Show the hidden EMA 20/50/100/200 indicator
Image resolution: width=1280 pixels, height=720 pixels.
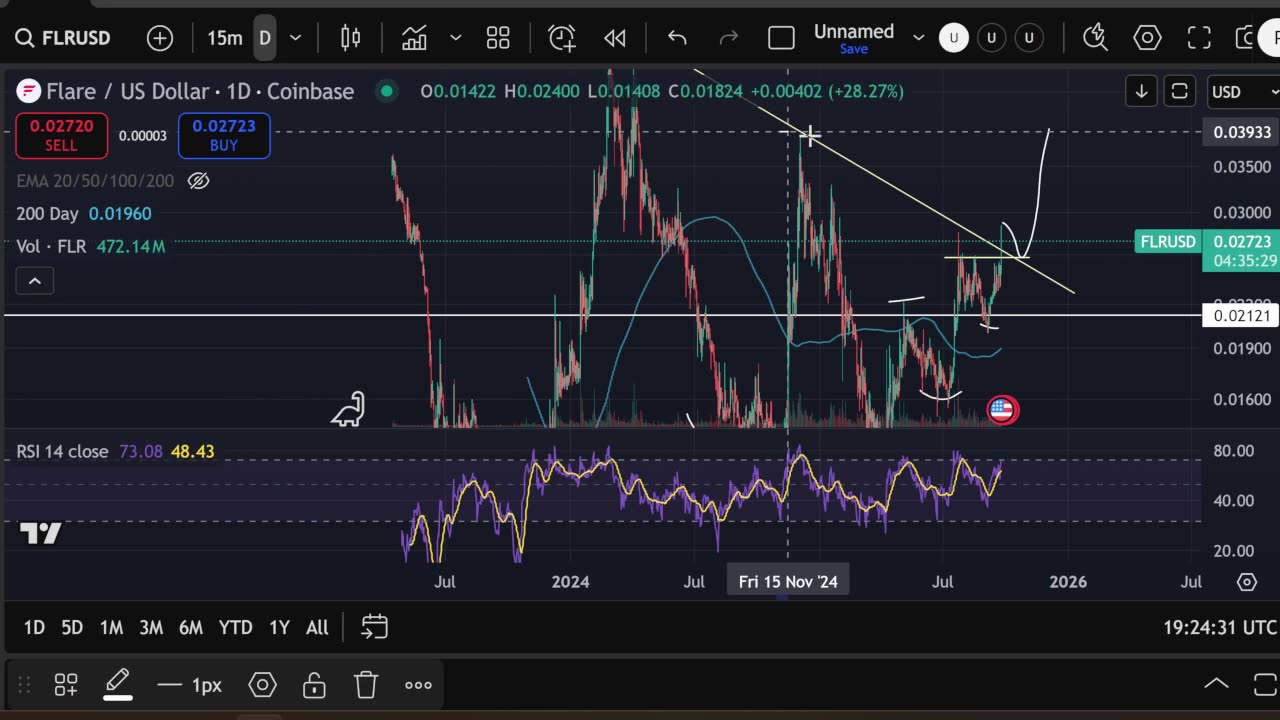click(x=198, y=181)
